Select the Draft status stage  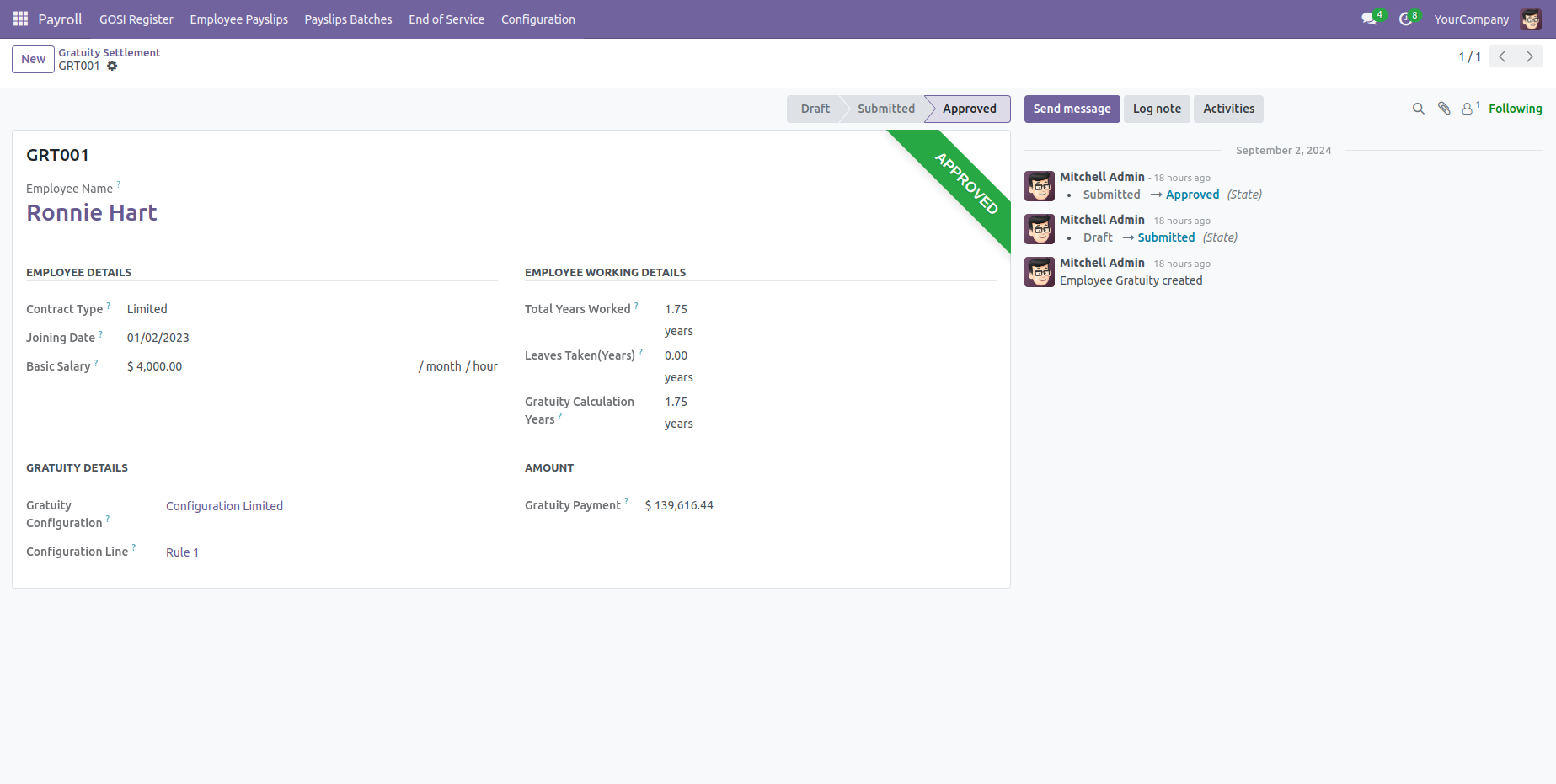pos(815,109)
